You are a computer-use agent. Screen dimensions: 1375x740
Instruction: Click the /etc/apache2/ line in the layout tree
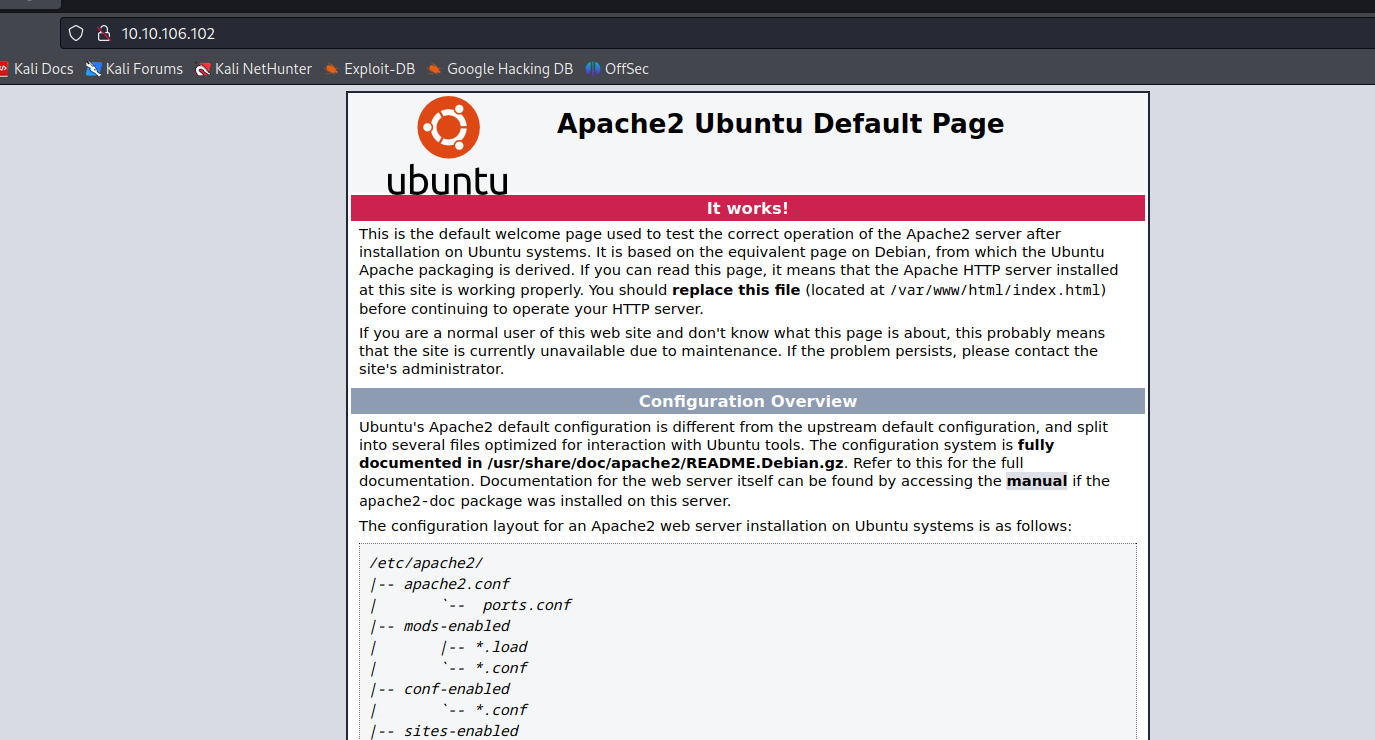pyautogui.click(x=426, y=563)
